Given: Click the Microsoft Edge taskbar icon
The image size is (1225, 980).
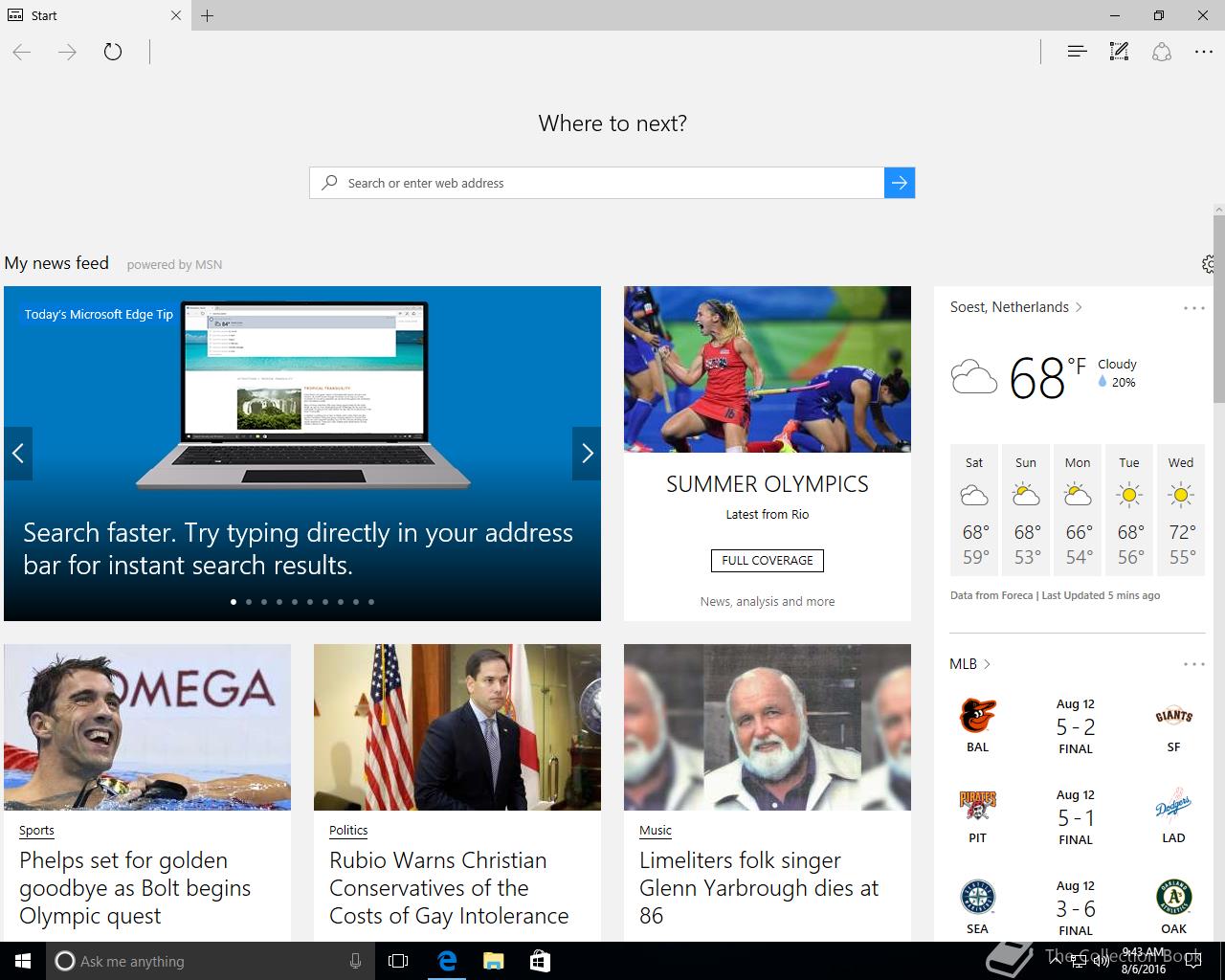Looking at the screenshot, I should (447, 961).
